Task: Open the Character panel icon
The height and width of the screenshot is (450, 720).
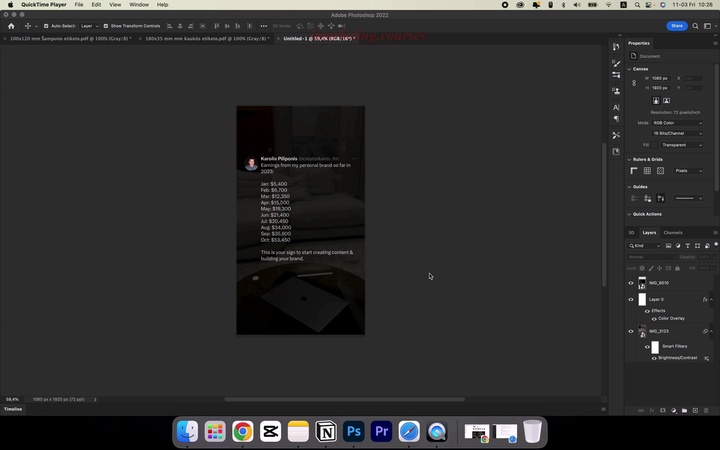Action: pos(616,107)
